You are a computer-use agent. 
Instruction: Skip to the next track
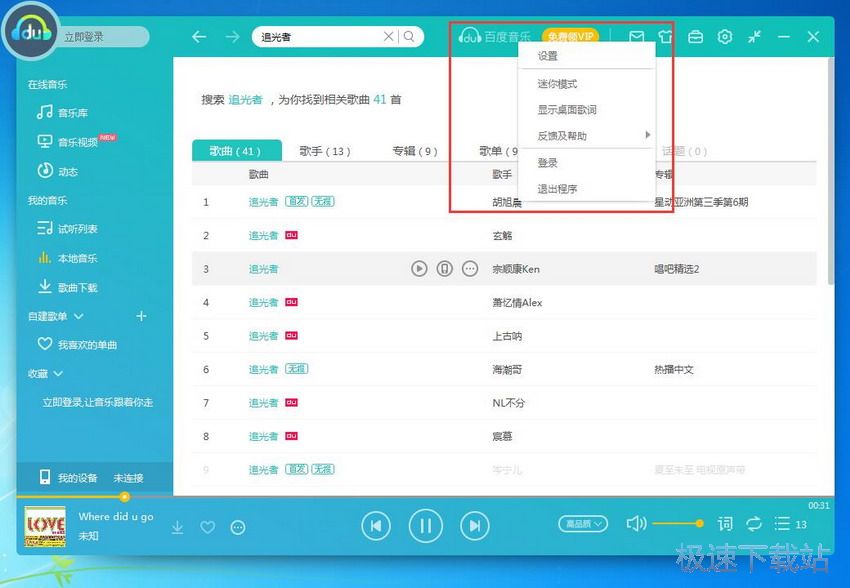pyautogui.click(x=475, y=526)
